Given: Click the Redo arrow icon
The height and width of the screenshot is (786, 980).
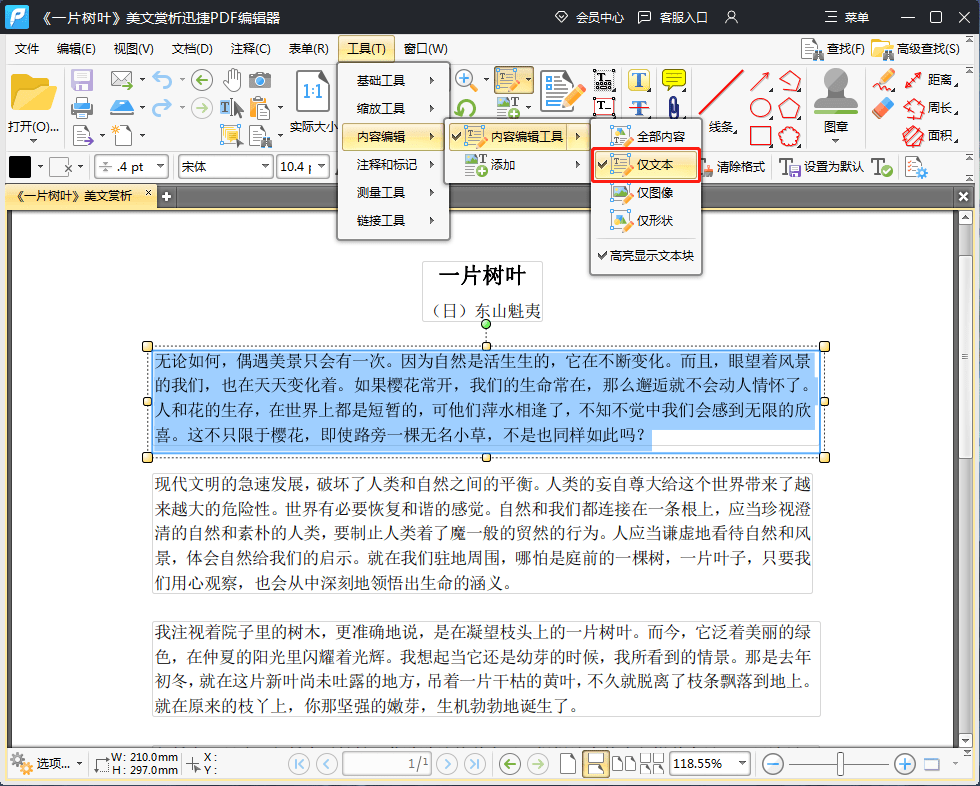Looking at the screenshot, I should click(x=162, y=108).
